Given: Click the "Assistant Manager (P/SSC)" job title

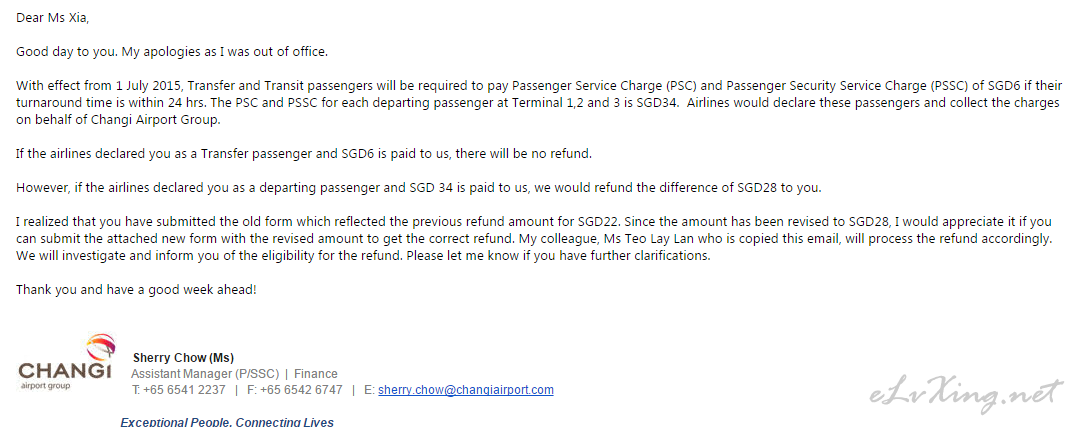Looking at the screenshot, I should click(205, 374).
